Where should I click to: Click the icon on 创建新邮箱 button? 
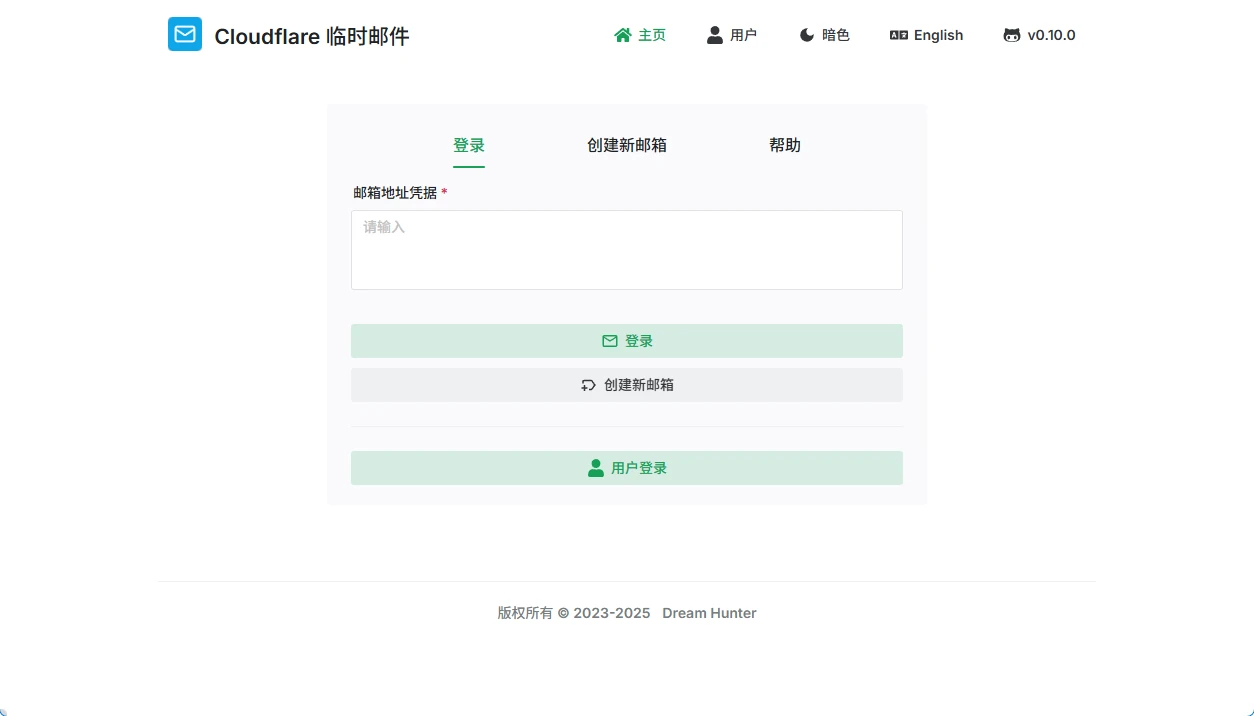tap(588, 385)
